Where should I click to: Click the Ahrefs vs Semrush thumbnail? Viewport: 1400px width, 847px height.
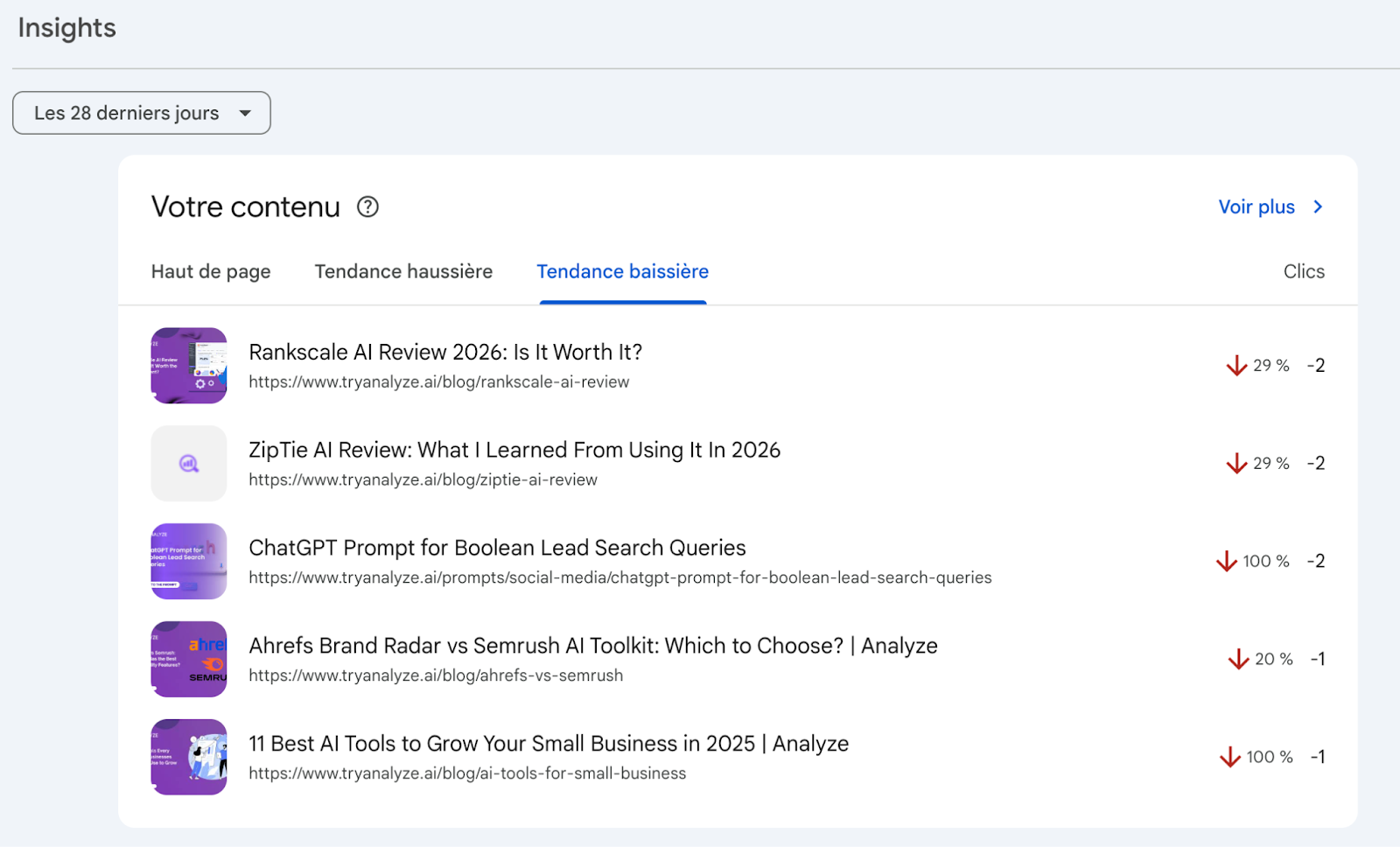coord(188,659)
